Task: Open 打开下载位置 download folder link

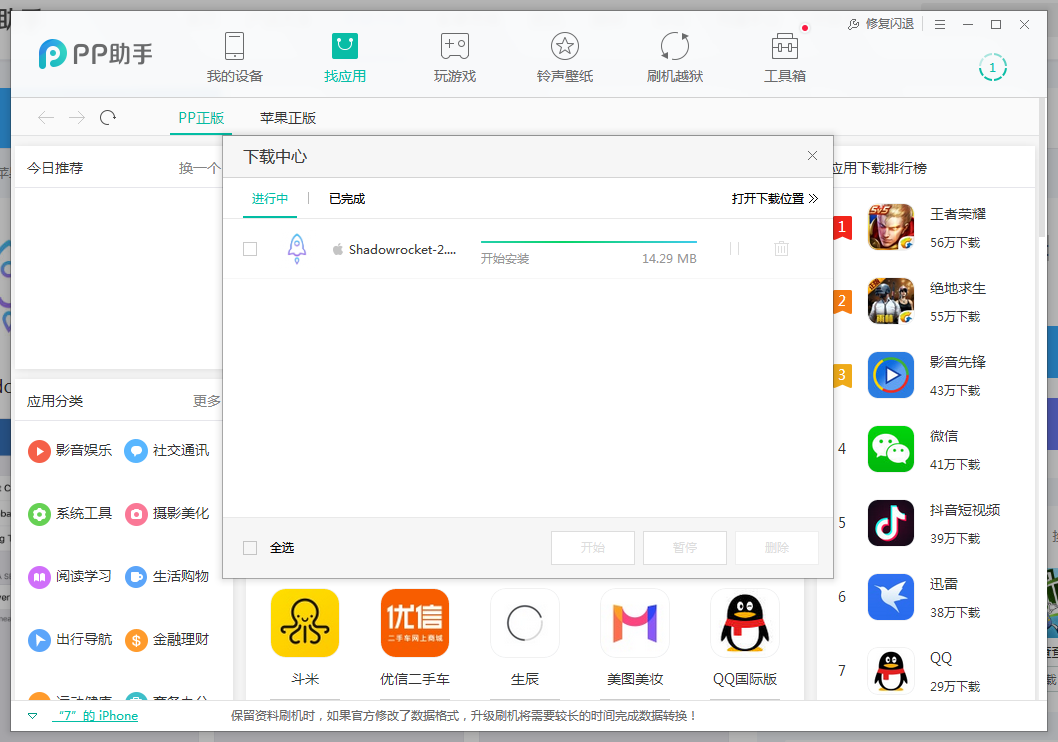Action: tap(775, 198)
